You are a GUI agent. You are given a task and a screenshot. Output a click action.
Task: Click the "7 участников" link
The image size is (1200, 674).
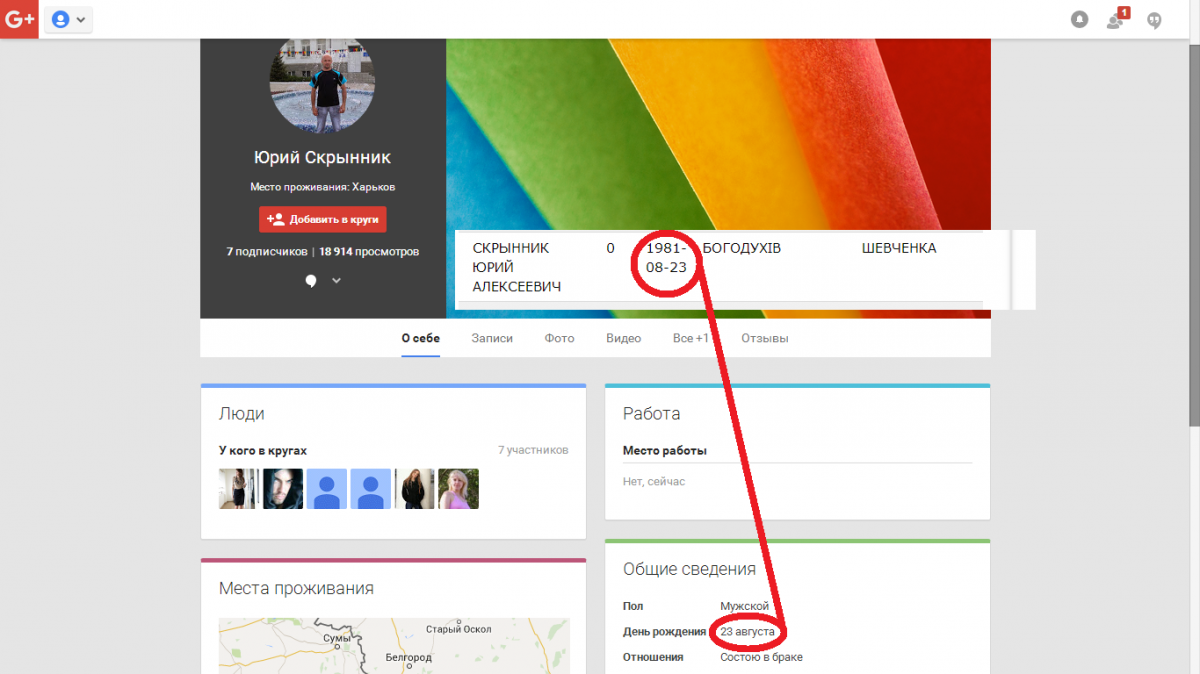[532, 450]
